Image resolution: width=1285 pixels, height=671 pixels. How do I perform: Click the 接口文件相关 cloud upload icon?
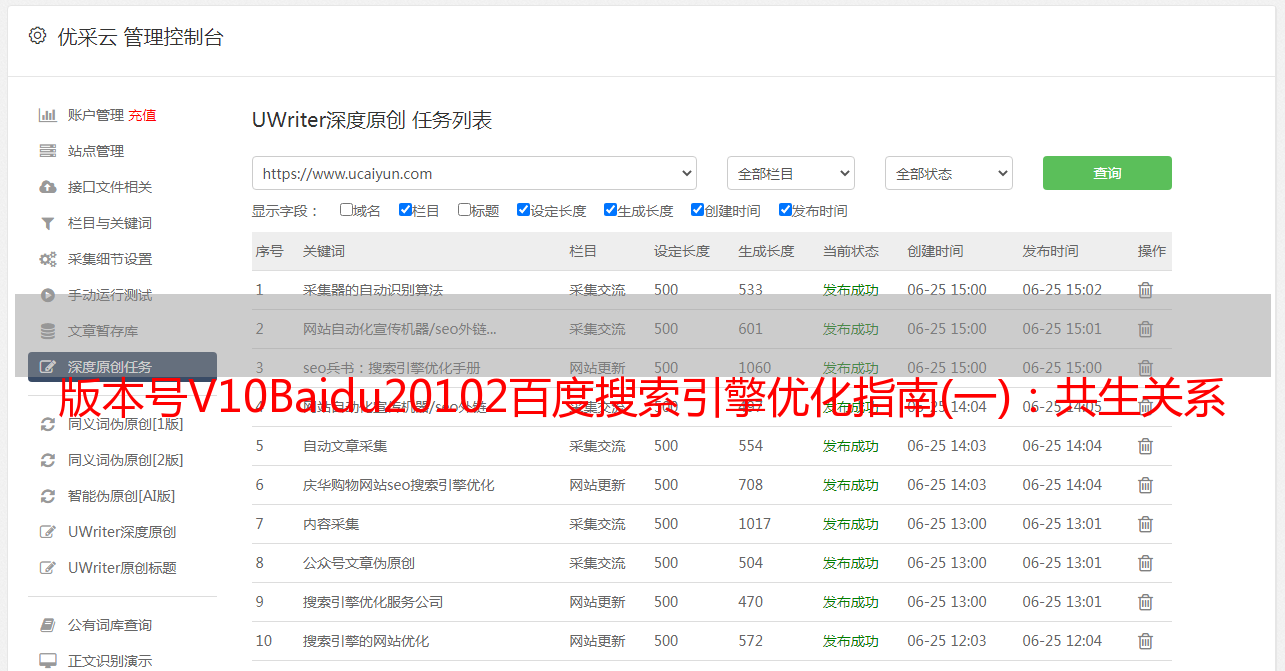(47, 187)
